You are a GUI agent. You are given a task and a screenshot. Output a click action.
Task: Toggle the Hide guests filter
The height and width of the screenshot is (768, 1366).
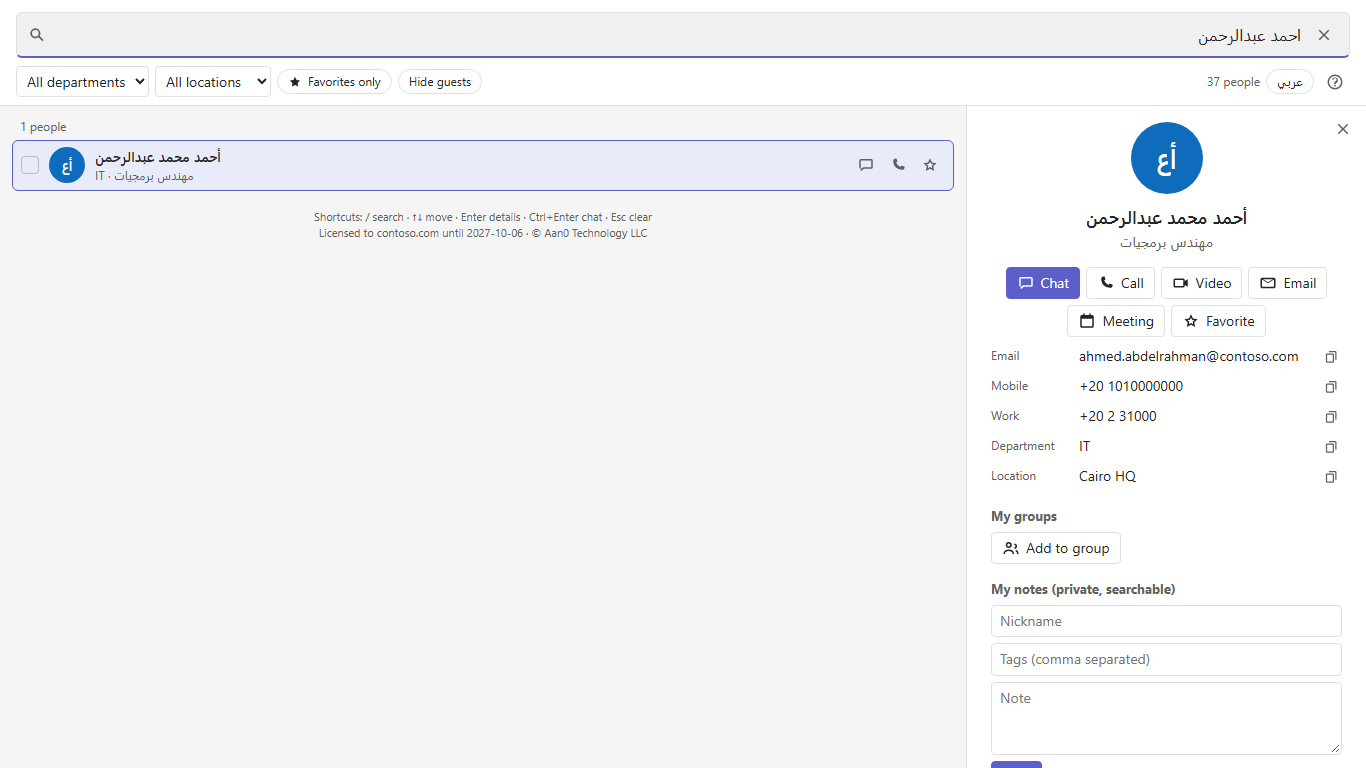[440, 82]
